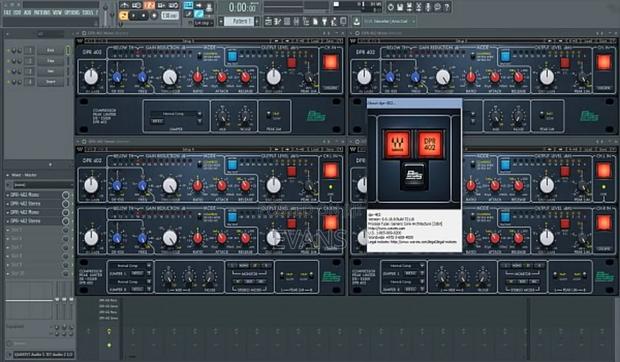Click the tempo display field
The image size is (620, 362).
(x=170, y=15)
